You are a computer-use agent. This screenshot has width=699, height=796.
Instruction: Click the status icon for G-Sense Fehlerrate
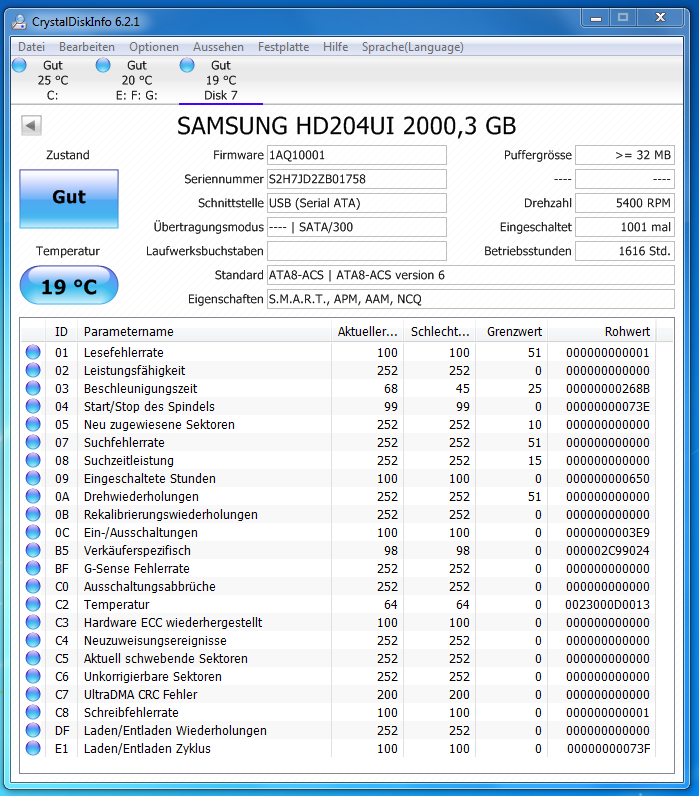[33, 568]
